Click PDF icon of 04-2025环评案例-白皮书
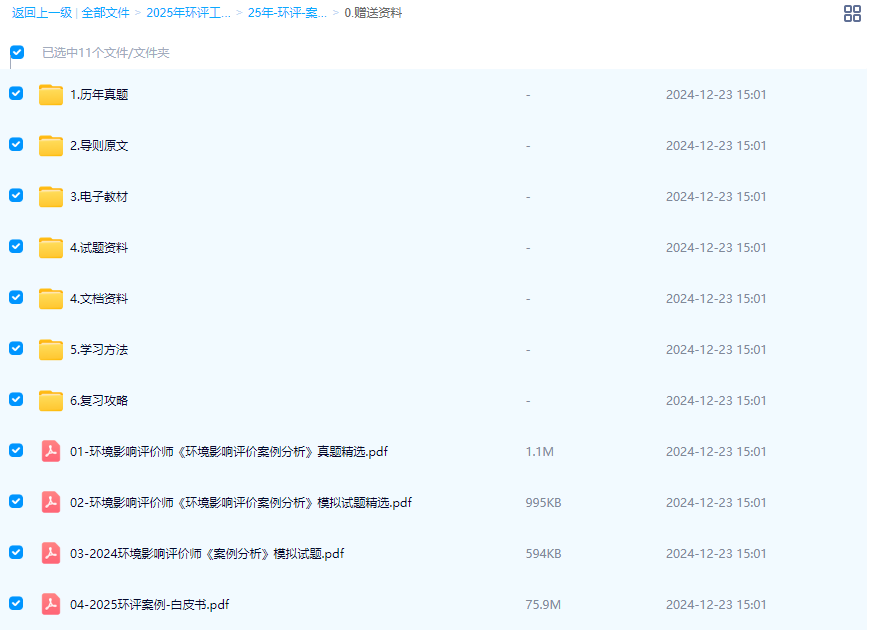The width and height of the screenshot is (883, 639). pyautogui.click(x=51, y=605)
